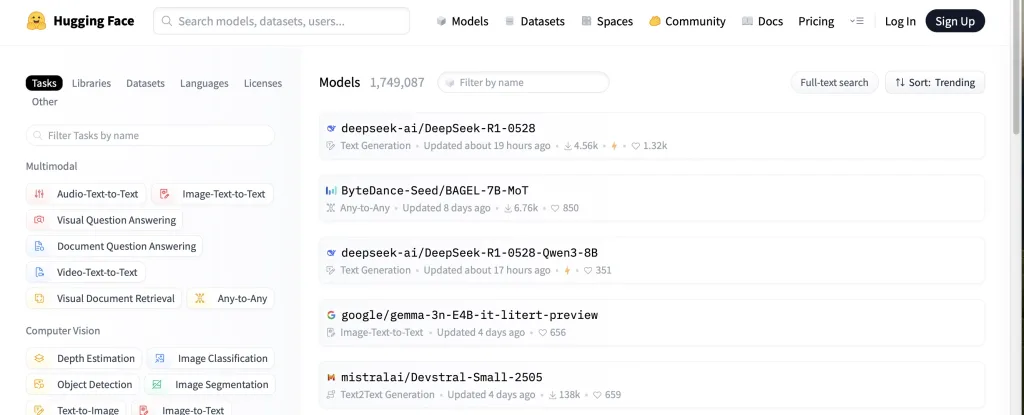Click the Image-Text-to-Text task icon

(165, 194)
